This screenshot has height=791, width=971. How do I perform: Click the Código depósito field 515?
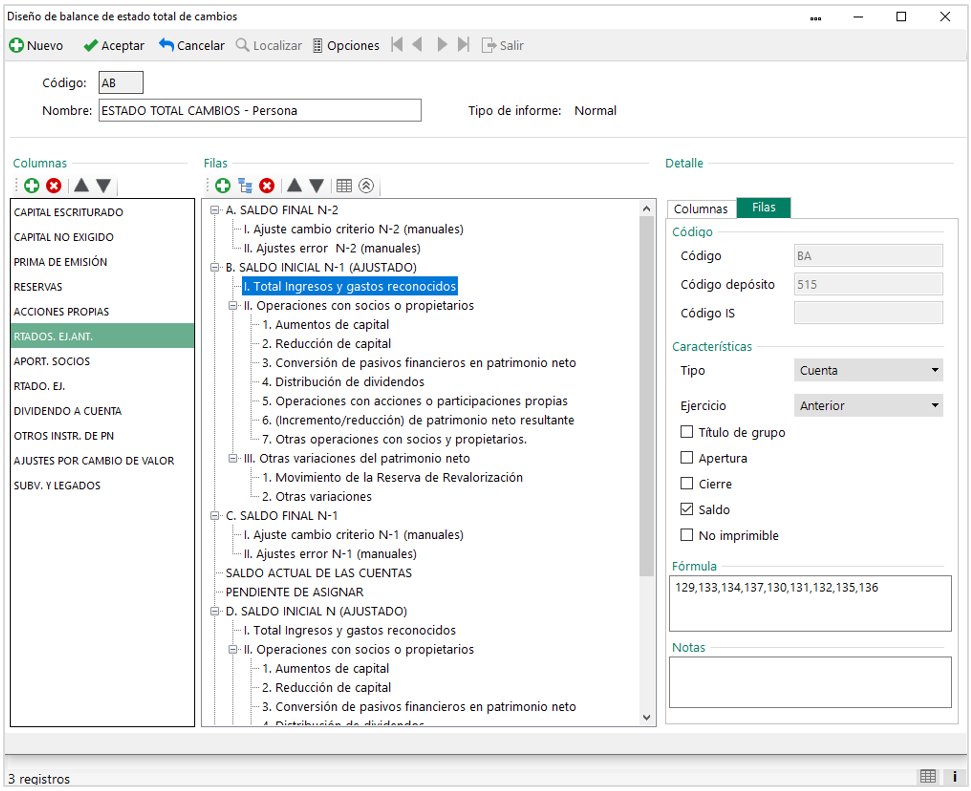(868, 284)
